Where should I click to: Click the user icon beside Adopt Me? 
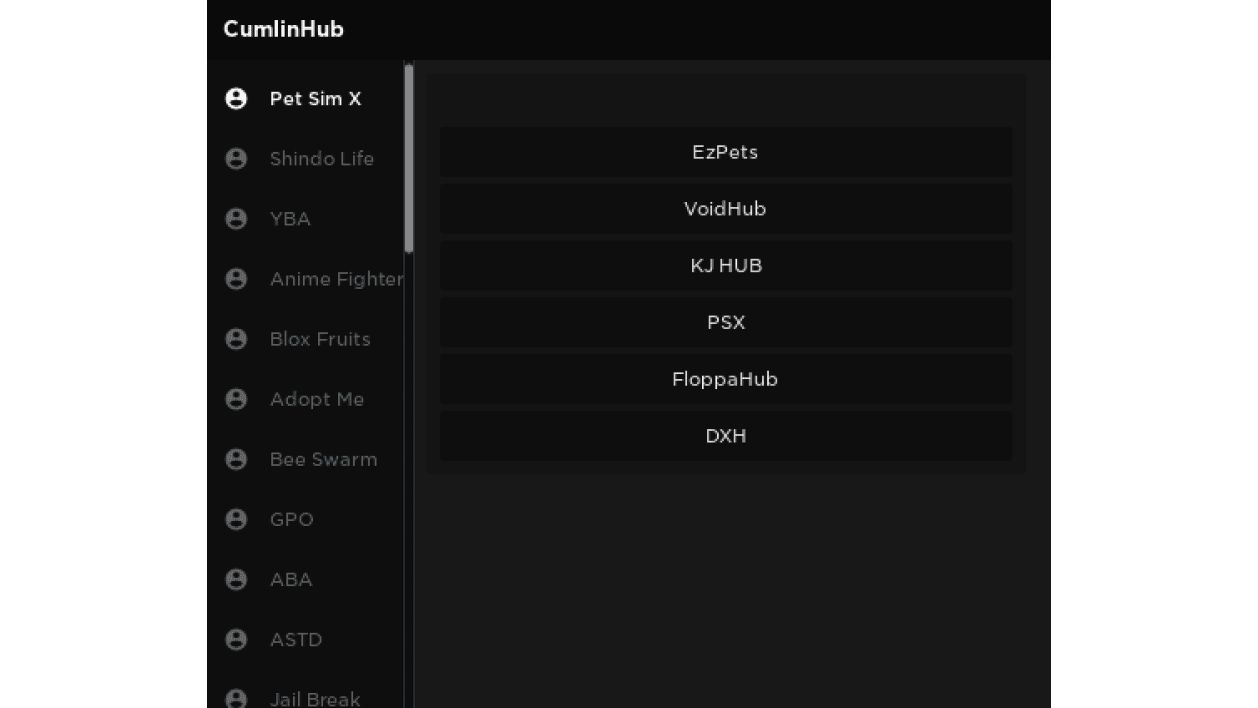[x=236, y=399]
